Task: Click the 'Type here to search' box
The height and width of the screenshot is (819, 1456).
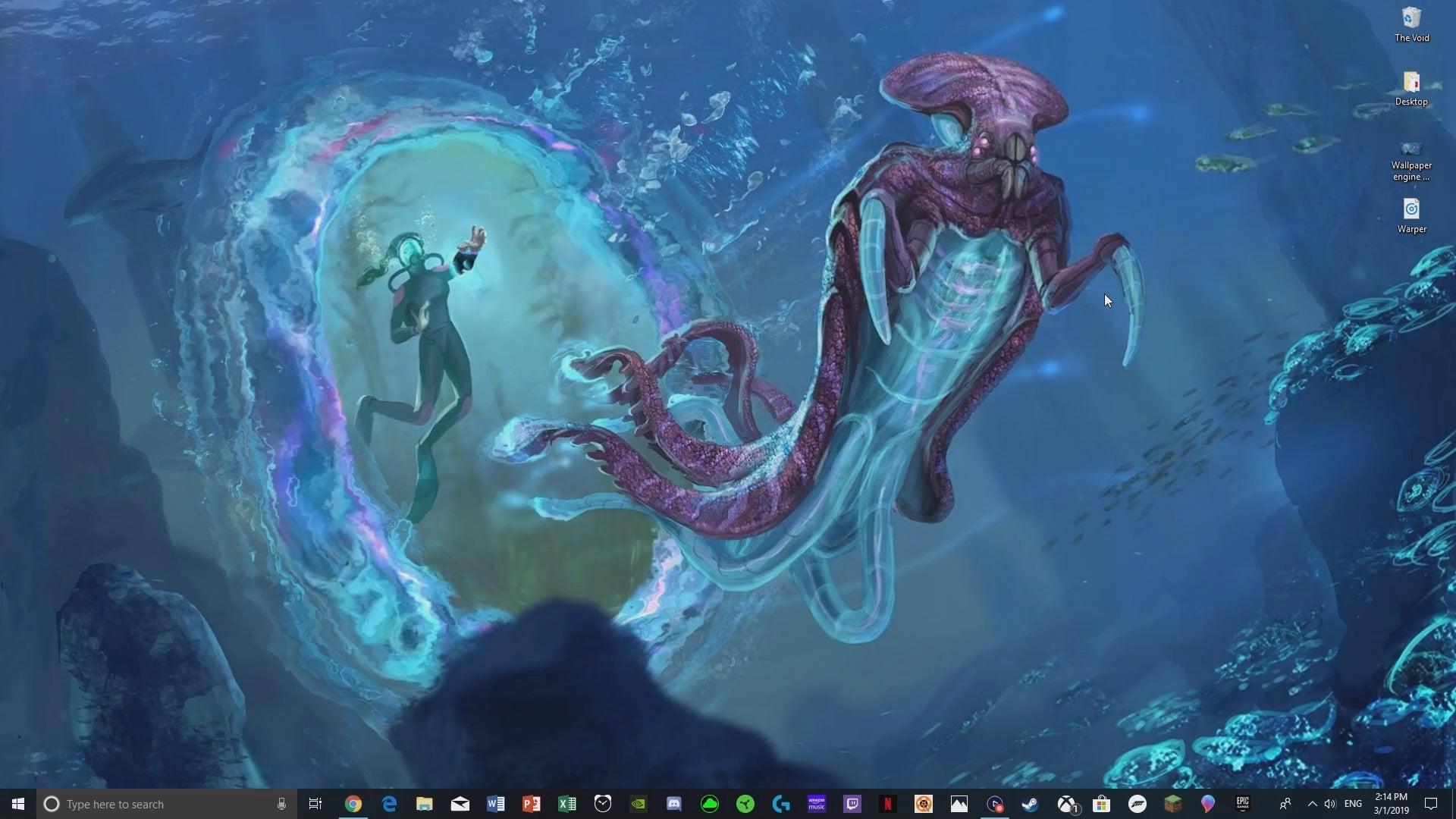Action: 165,804
